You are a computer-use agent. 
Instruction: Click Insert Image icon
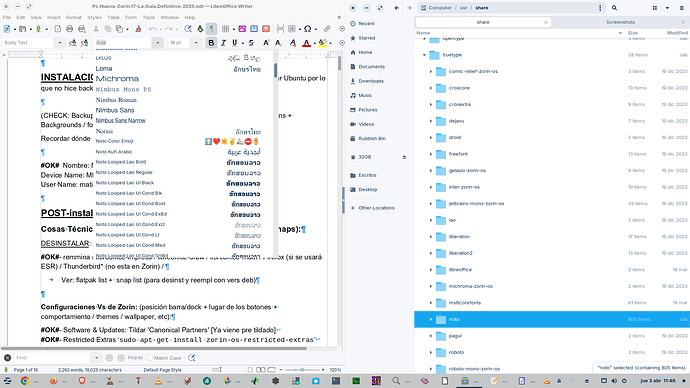point(242,29)
